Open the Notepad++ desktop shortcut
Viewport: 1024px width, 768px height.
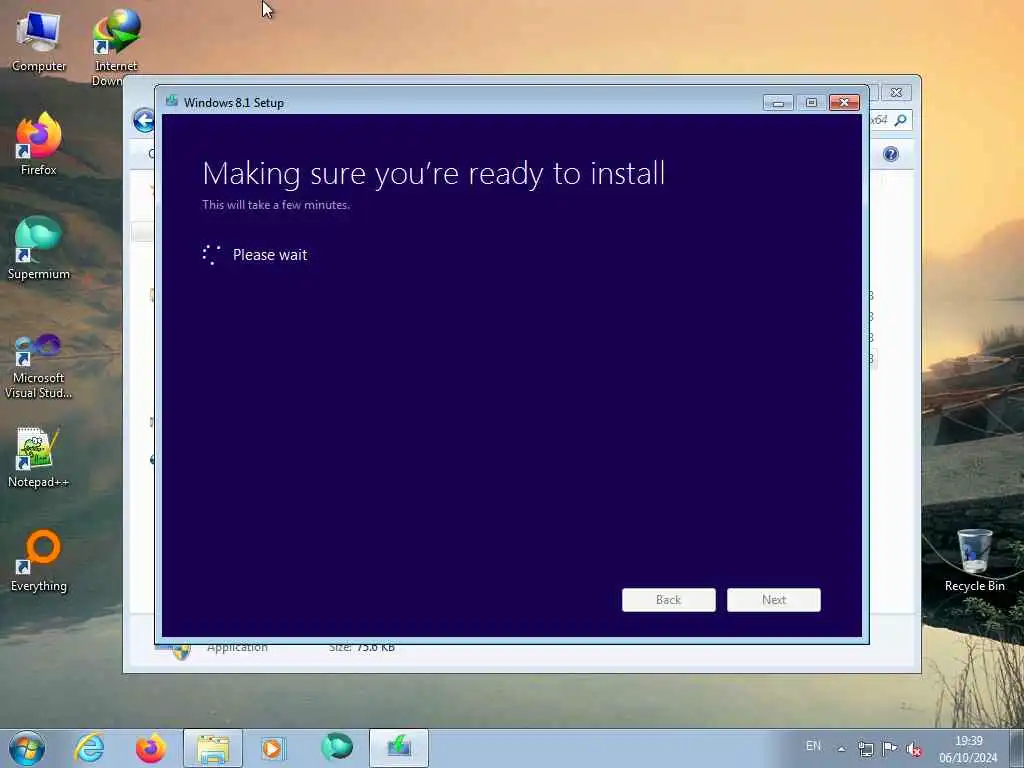[x=39, y=457]
